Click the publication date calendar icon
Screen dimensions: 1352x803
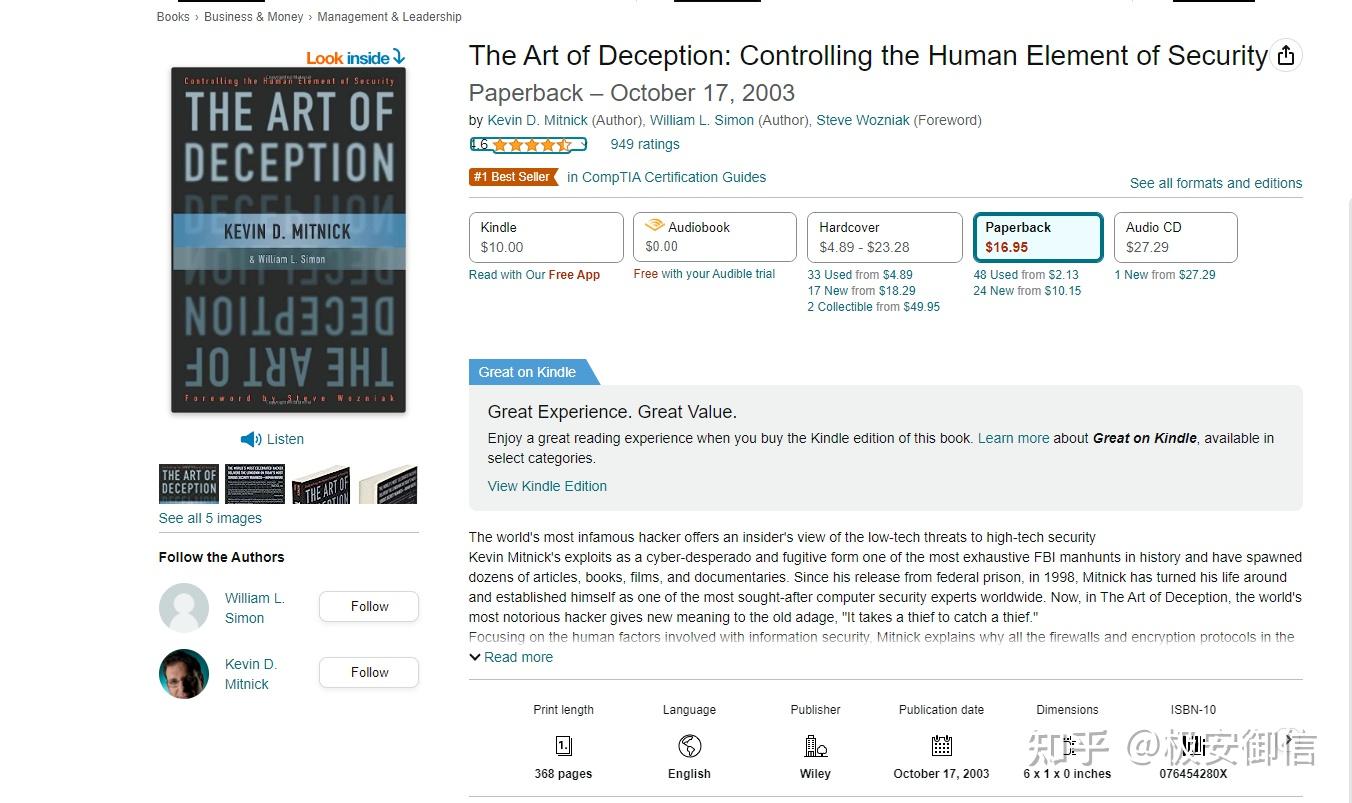click(x=941, y=746)
